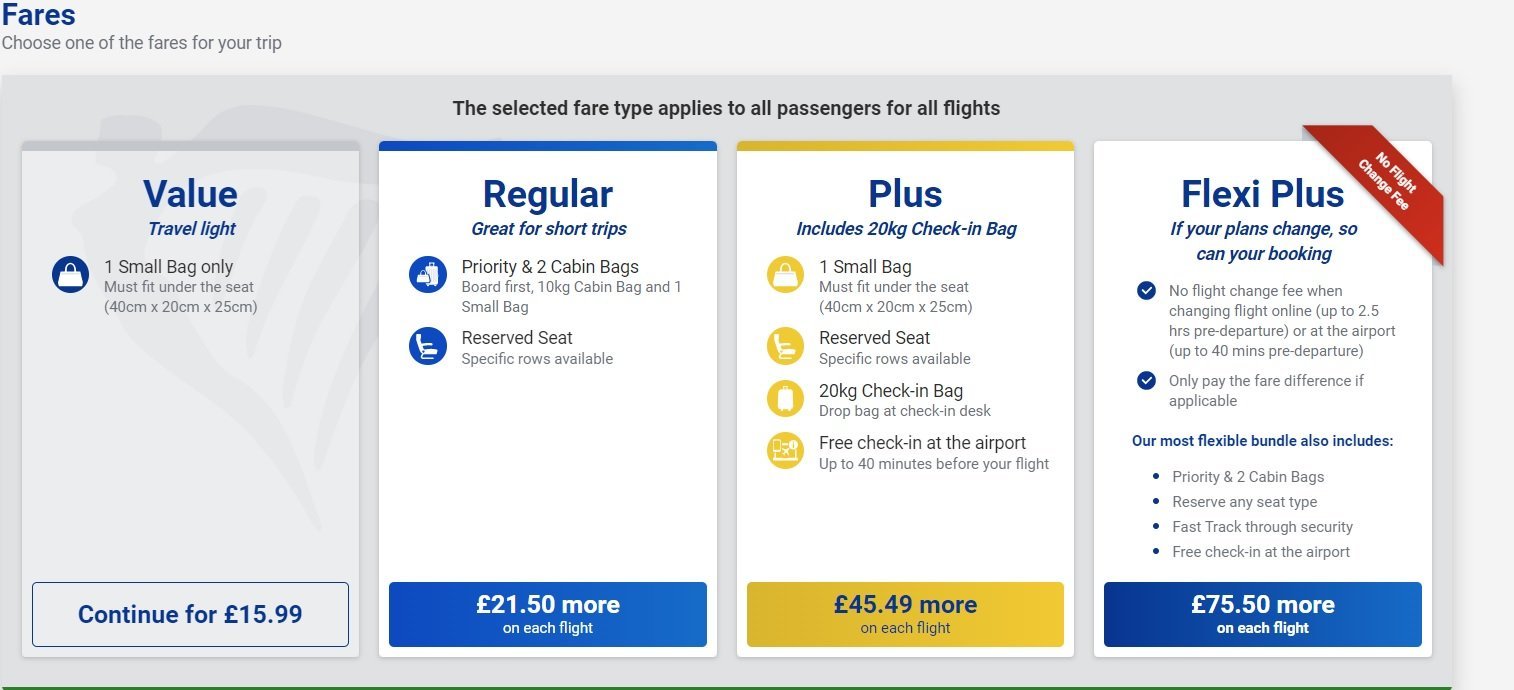Screen dimensions: 1514x690
Task: Click the Regular fare reserved seat icon
Action: 428,346
